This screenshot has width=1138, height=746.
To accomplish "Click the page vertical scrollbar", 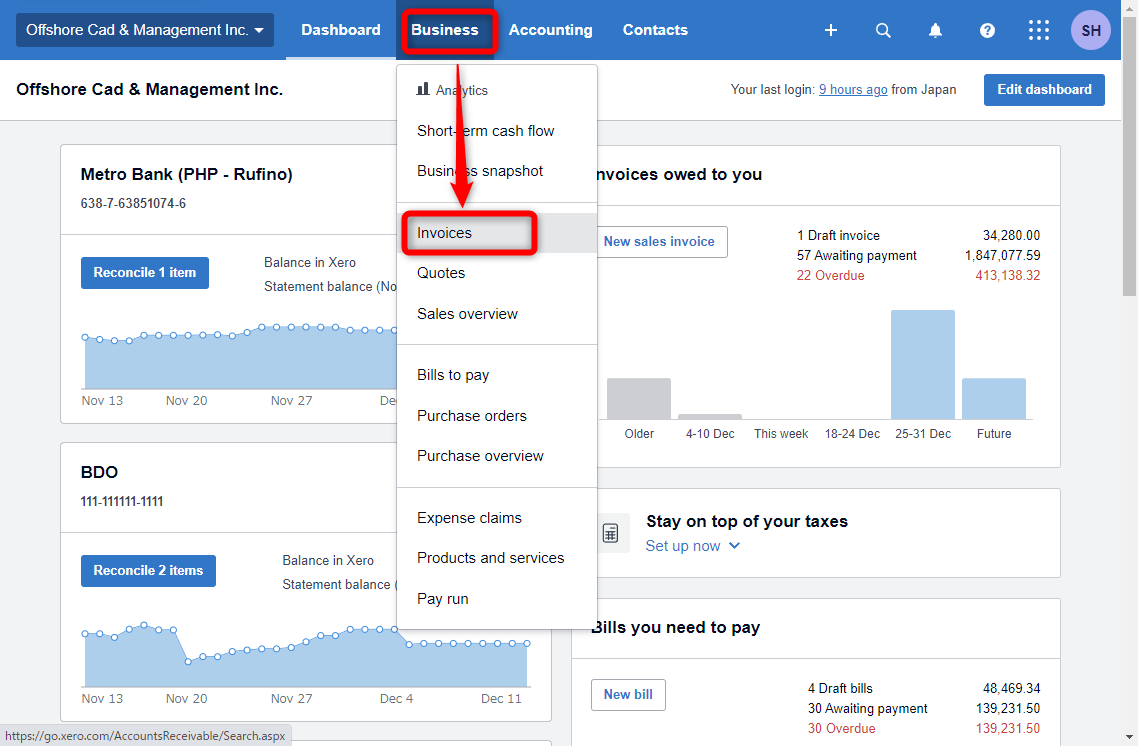I will tap(1129, 157).
